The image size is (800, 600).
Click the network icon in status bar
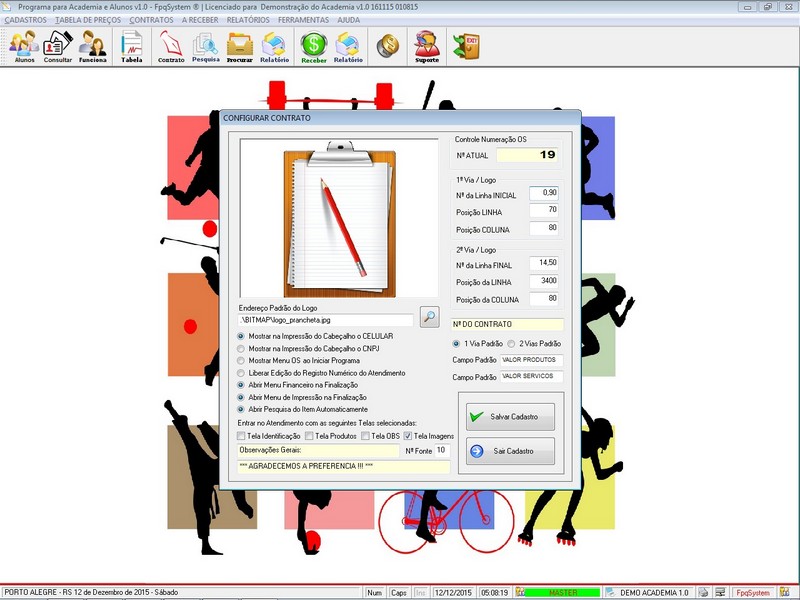click(720, 592)
